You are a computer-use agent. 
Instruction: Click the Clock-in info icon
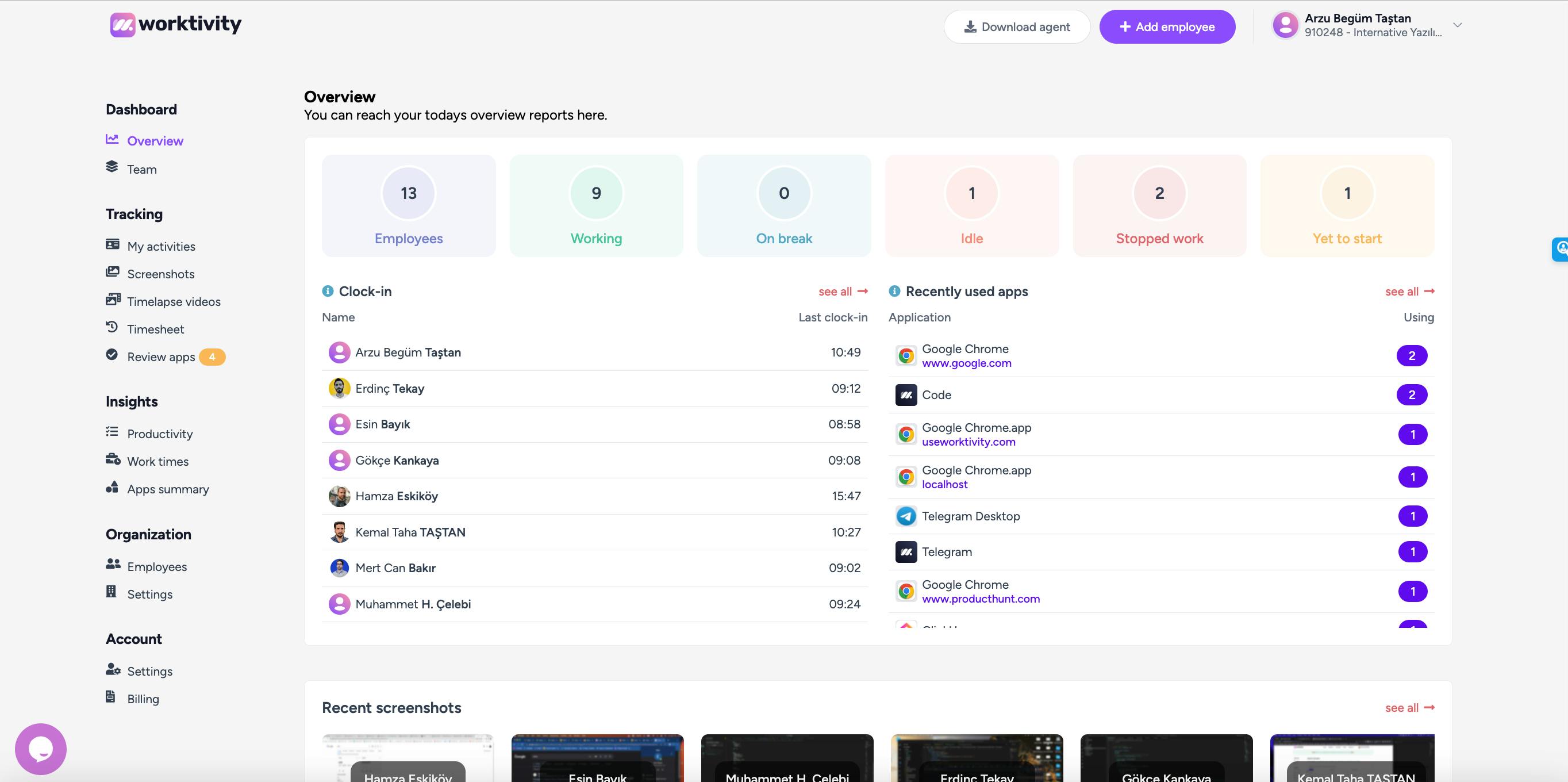click(328, 291)
